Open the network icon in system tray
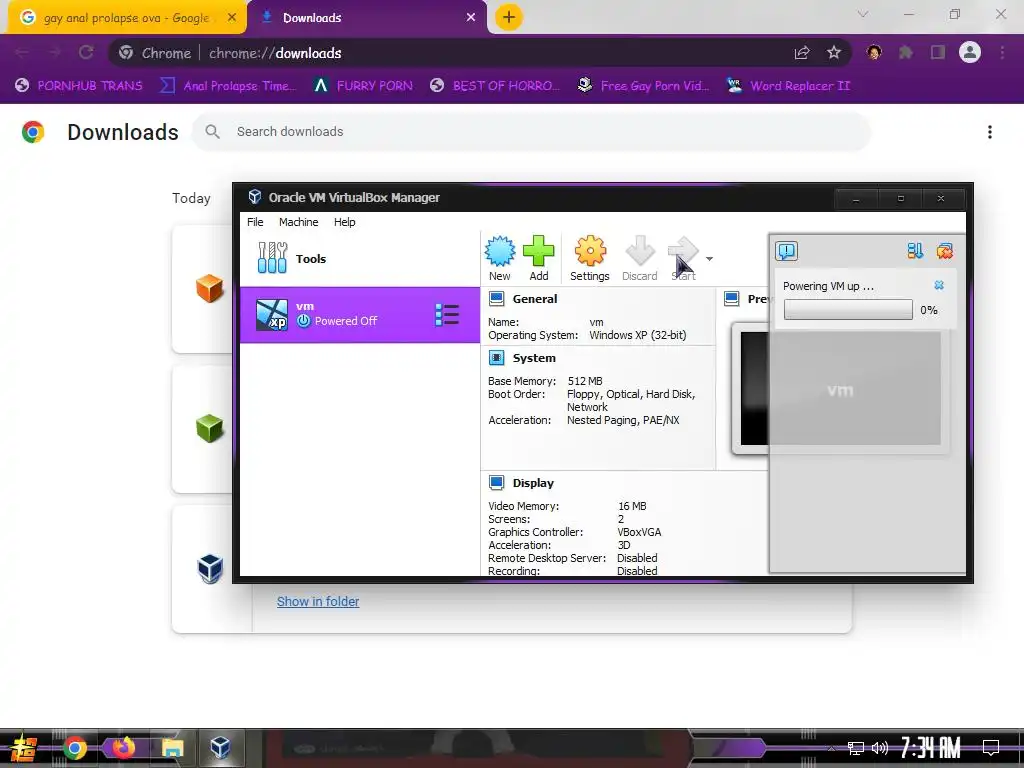The height and width of the screenshot is (768, 1024). tap(856, 748)
